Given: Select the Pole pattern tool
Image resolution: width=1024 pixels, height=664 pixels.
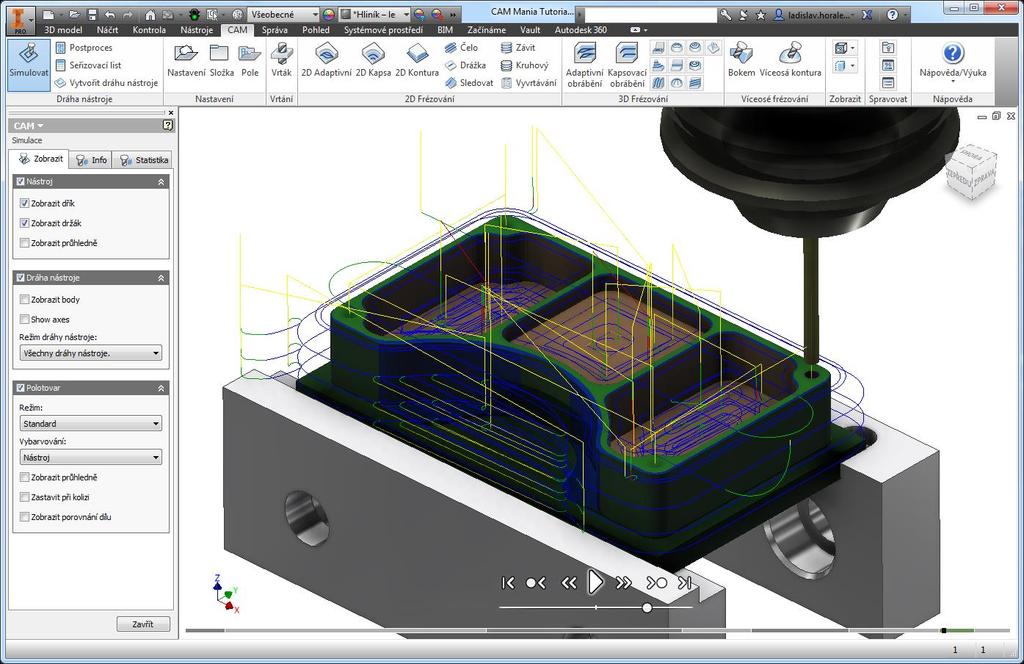Looking at the screenshot, I should point(249,60).
